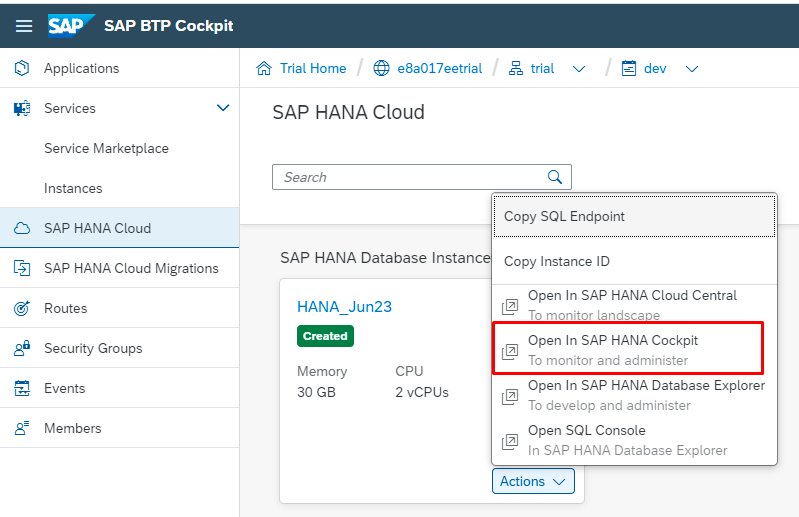The height and width of the screenshot is (517, 799).
Task: Select SAP HANA Cloud sidebar item
Action: coord(119,228)
